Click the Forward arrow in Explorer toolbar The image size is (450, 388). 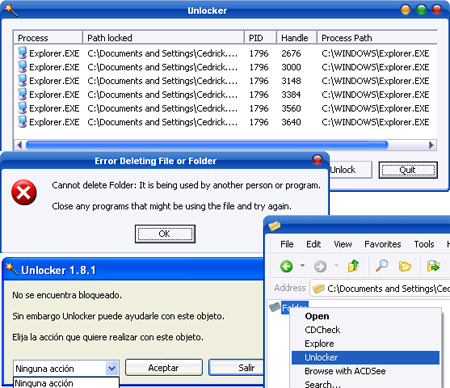(320, 266)
